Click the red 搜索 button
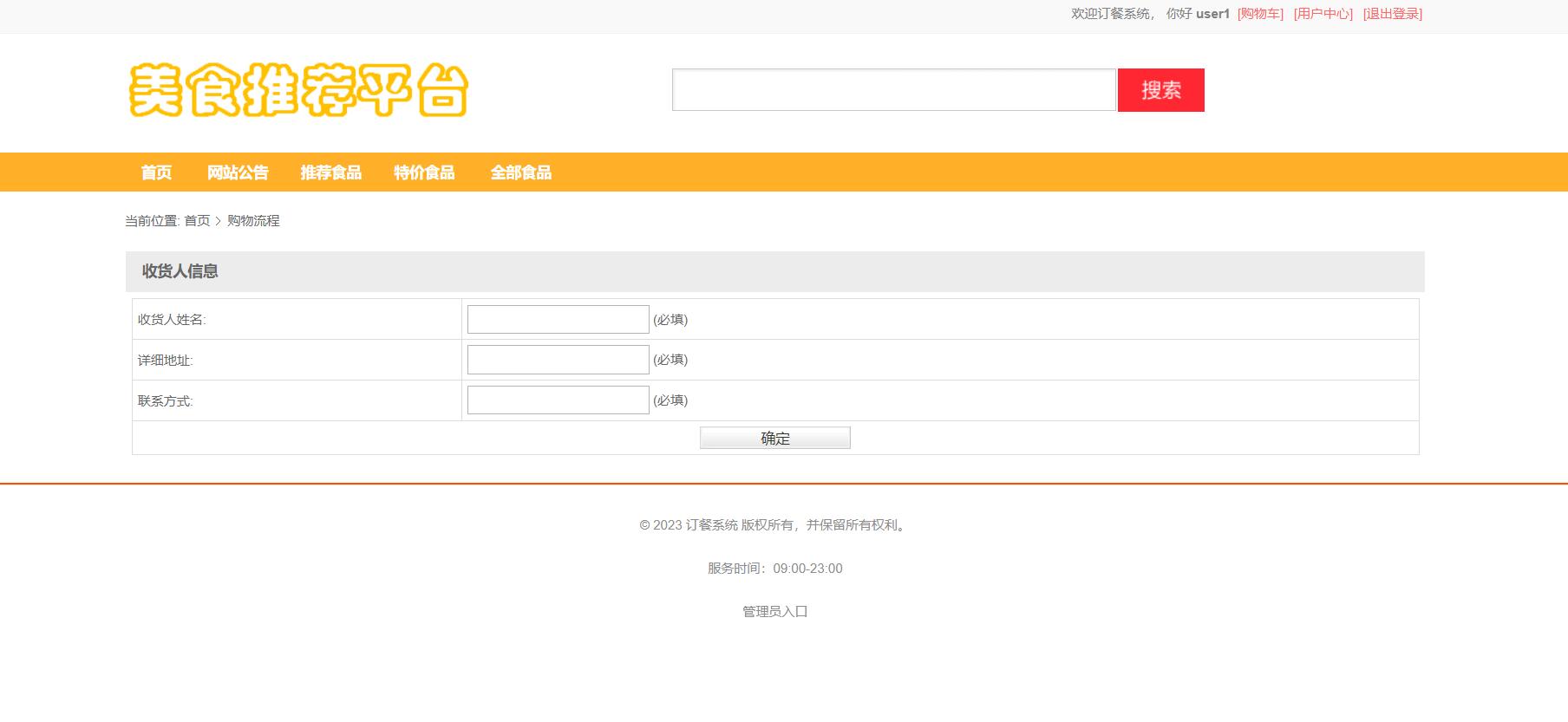This screenshot has height=722, width=1568. click(1160, 90)
